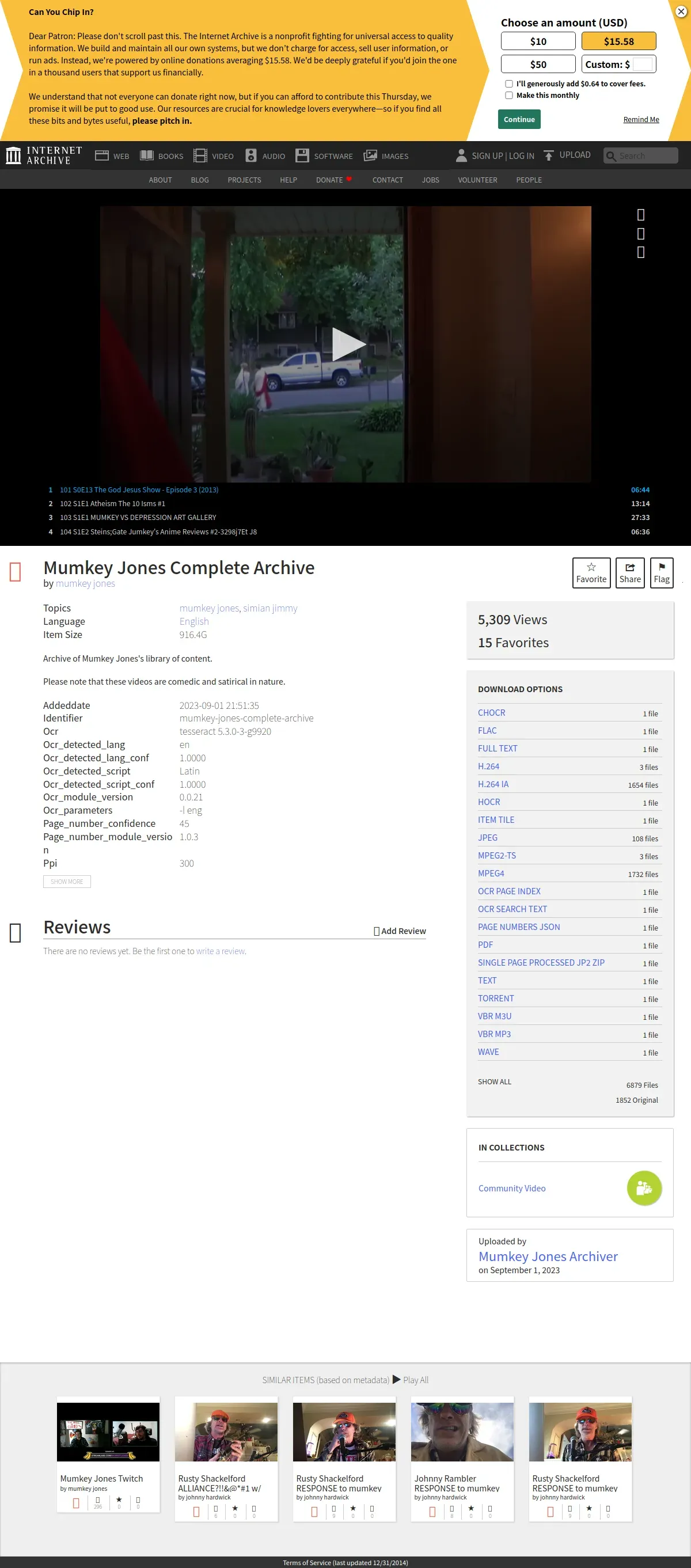Click the green Continue button
This screenshot has height=1568, width=691.
519,119
